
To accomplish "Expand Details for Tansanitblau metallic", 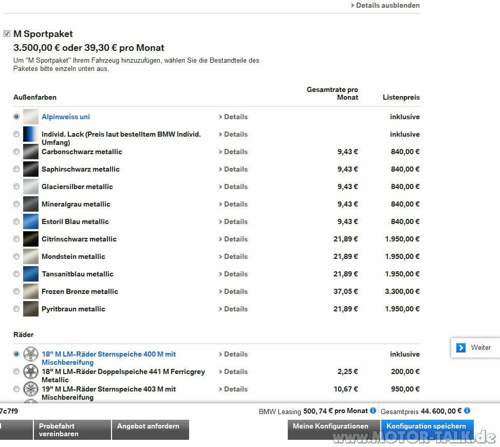I will pos(233,274).
